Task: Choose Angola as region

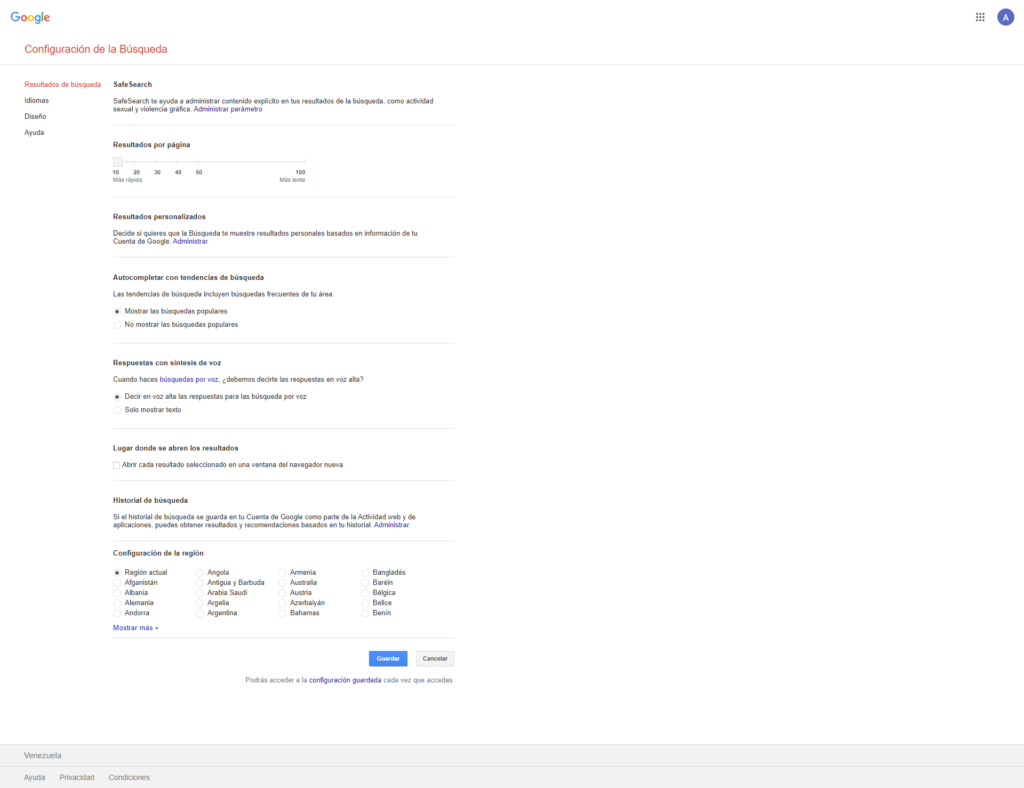Action: (x=200, y=573)
